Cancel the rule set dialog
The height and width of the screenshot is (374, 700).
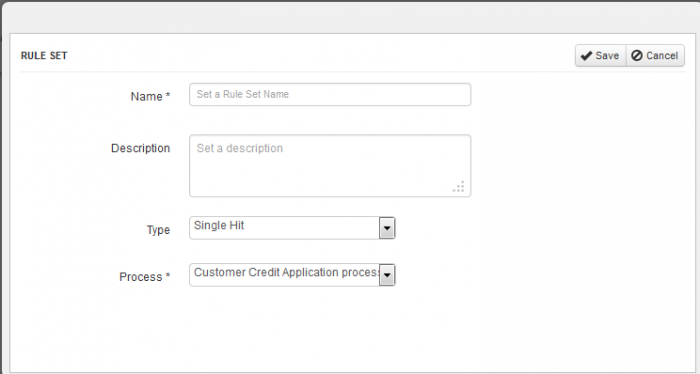(x=655, y=55)
